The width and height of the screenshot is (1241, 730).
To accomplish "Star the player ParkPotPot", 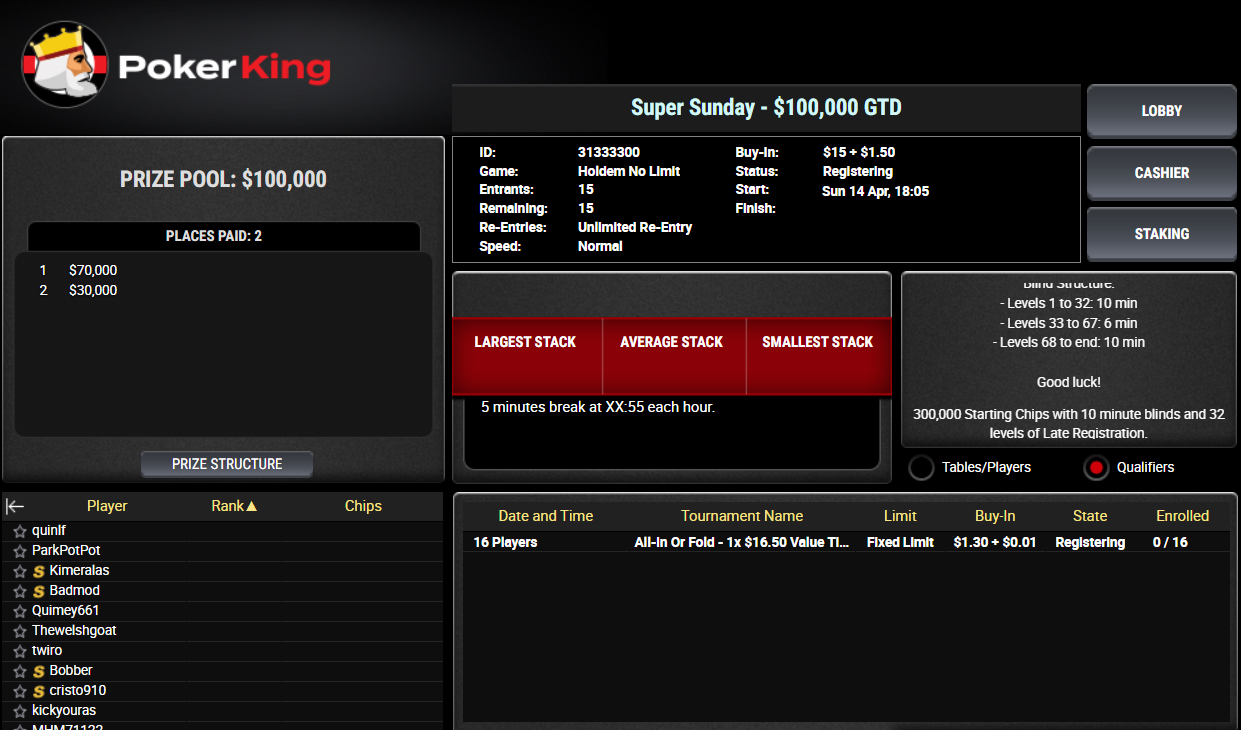I will click(19, 551).
